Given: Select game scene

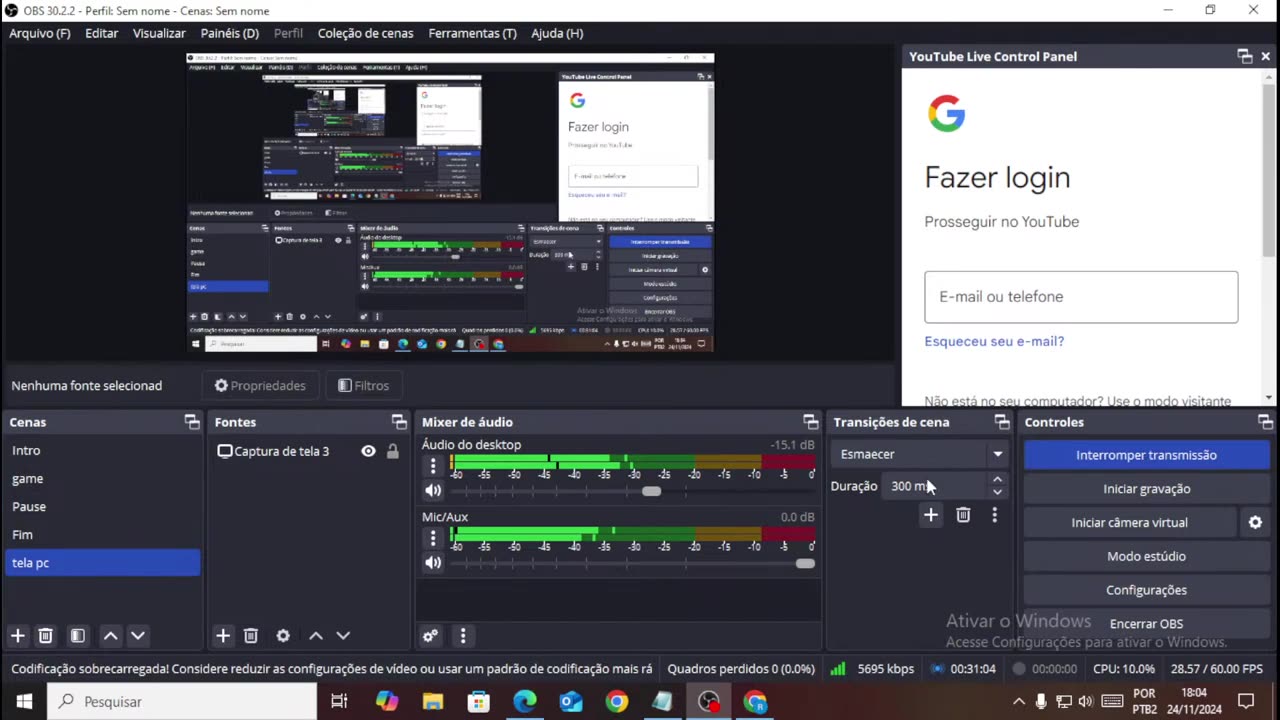Looking at the screenshot, I should click(102, 479).
